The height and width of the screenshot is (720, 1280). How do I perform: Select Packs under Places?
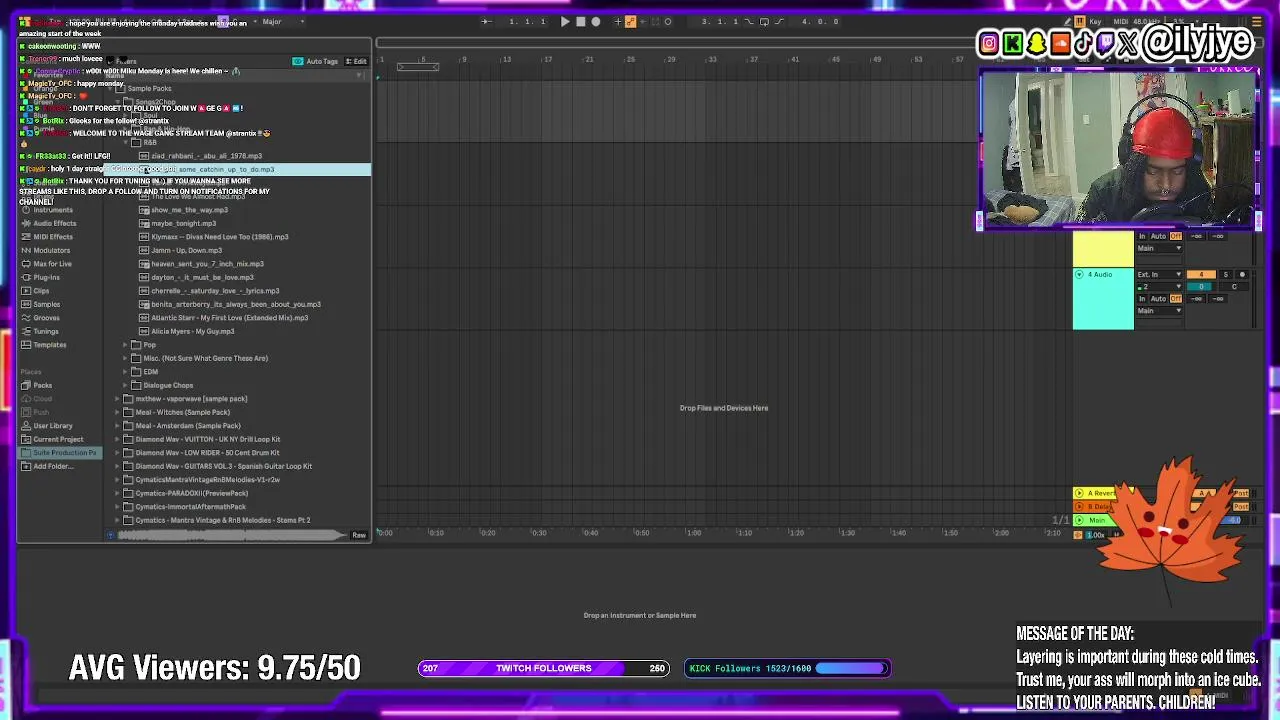tap(42, 385)
